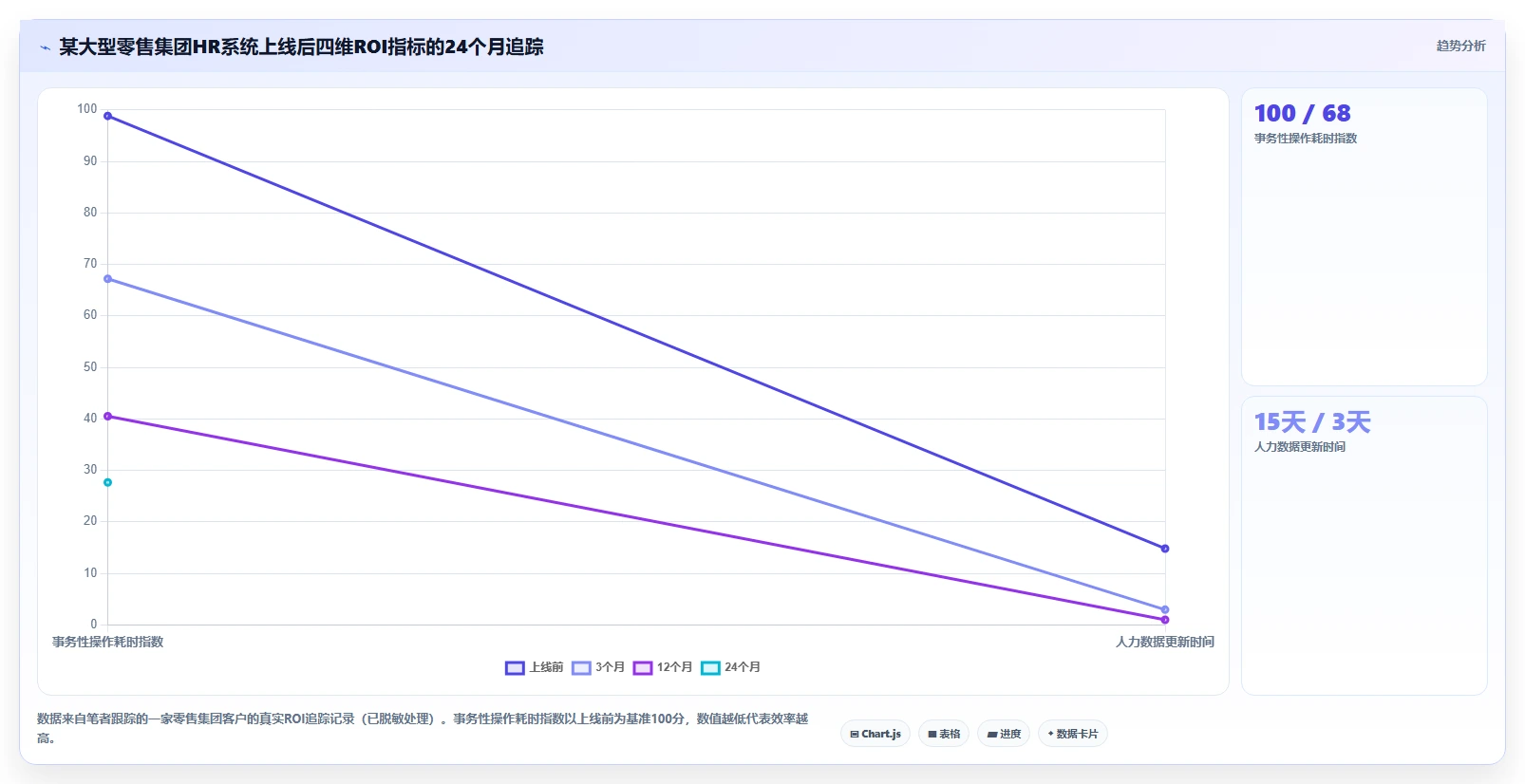Click the 24个月 legend swatch
1525x784 pixels.
tap(710, 668)
